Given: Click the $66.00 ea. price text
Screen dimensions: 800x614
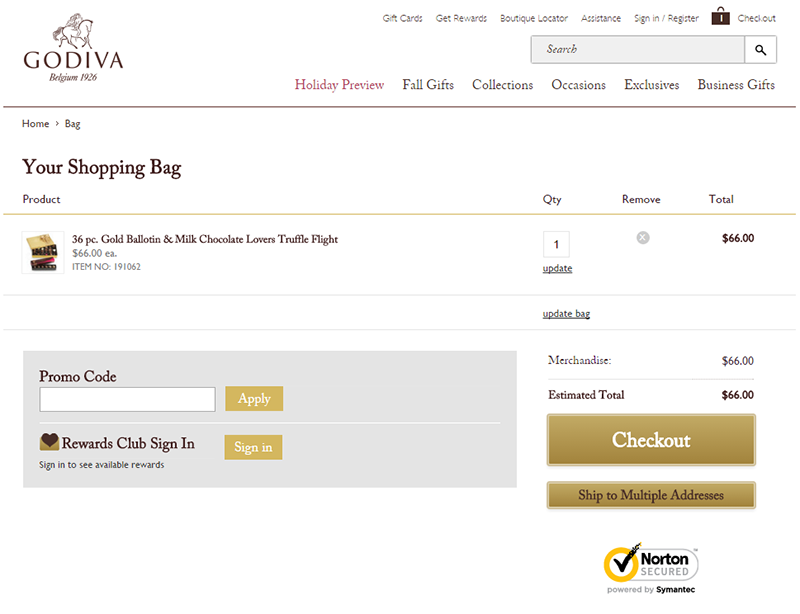Looking at the screenshot, I should 94,253.
